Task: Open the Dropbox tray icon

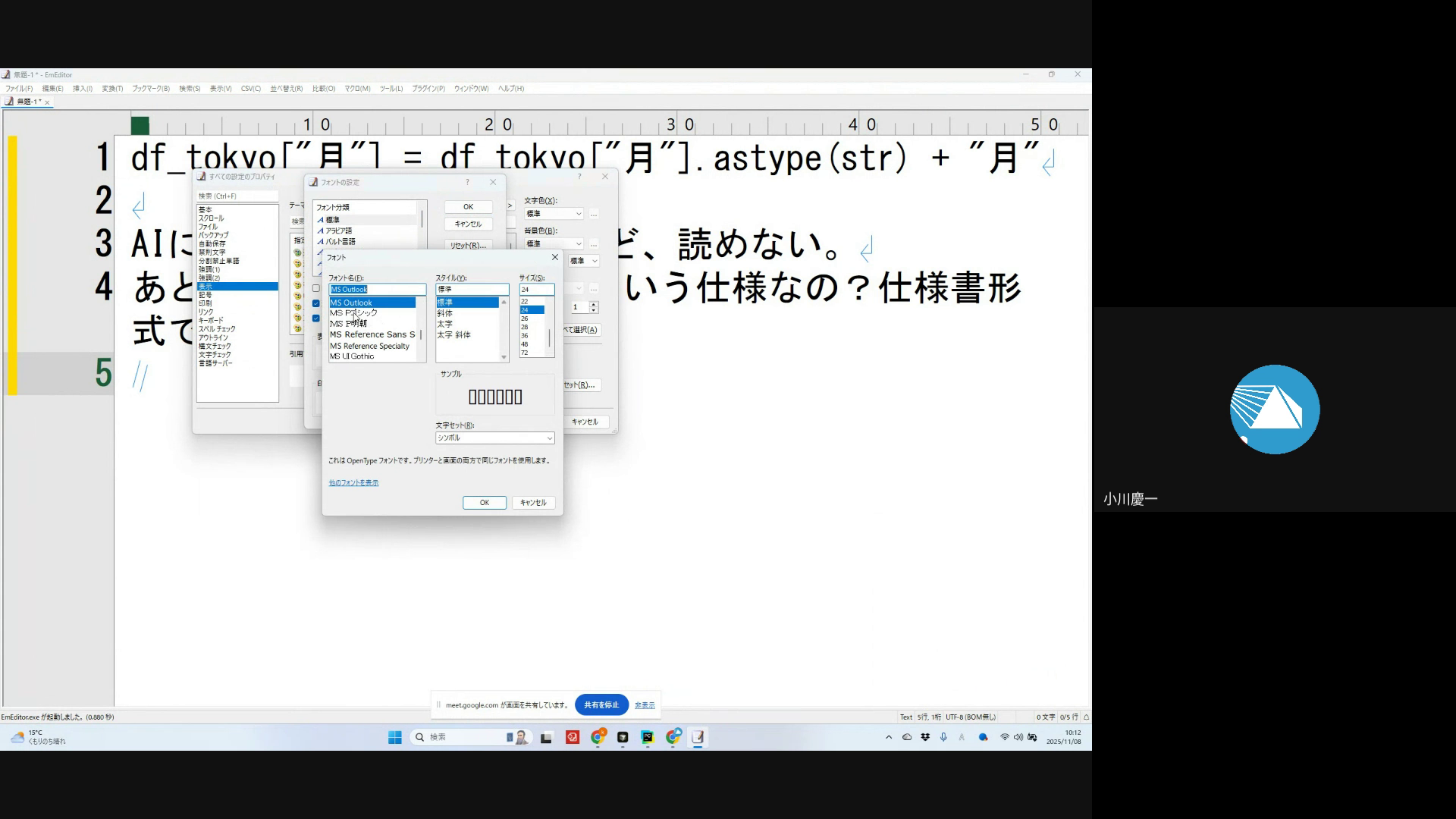Action: (925, 737)
